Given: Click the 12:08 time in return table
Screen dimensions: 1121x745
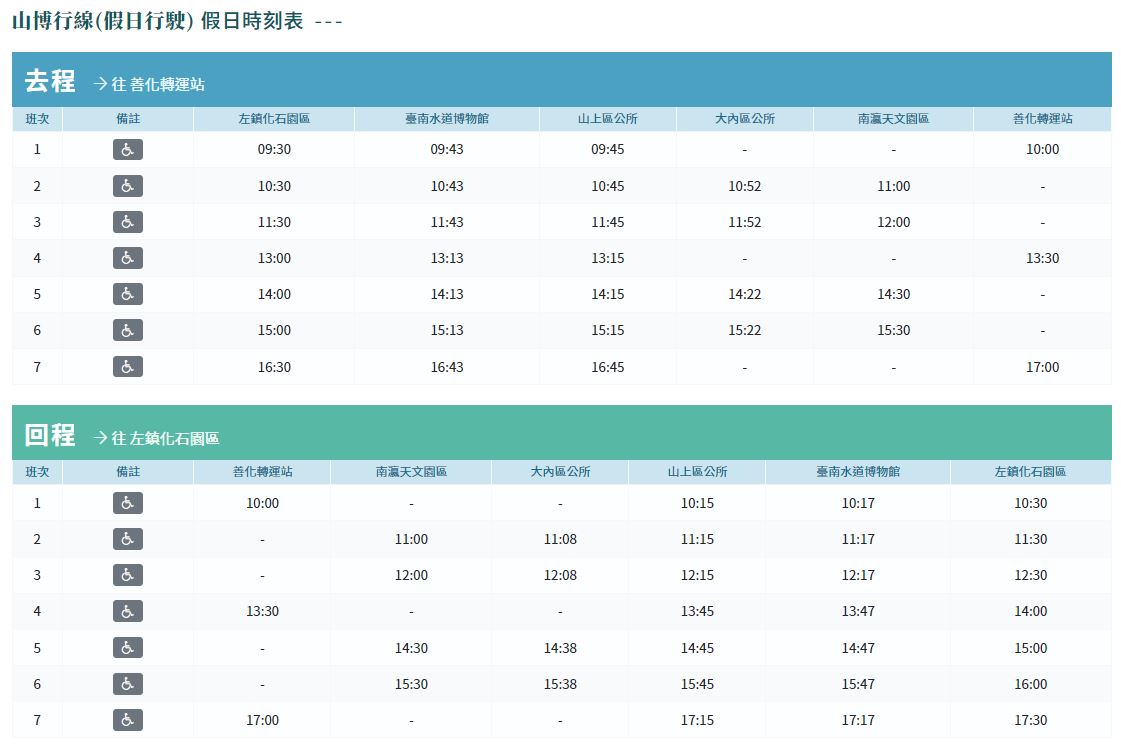Looking at the screenshot, I should pyautogui.click(x=560, y=575).
